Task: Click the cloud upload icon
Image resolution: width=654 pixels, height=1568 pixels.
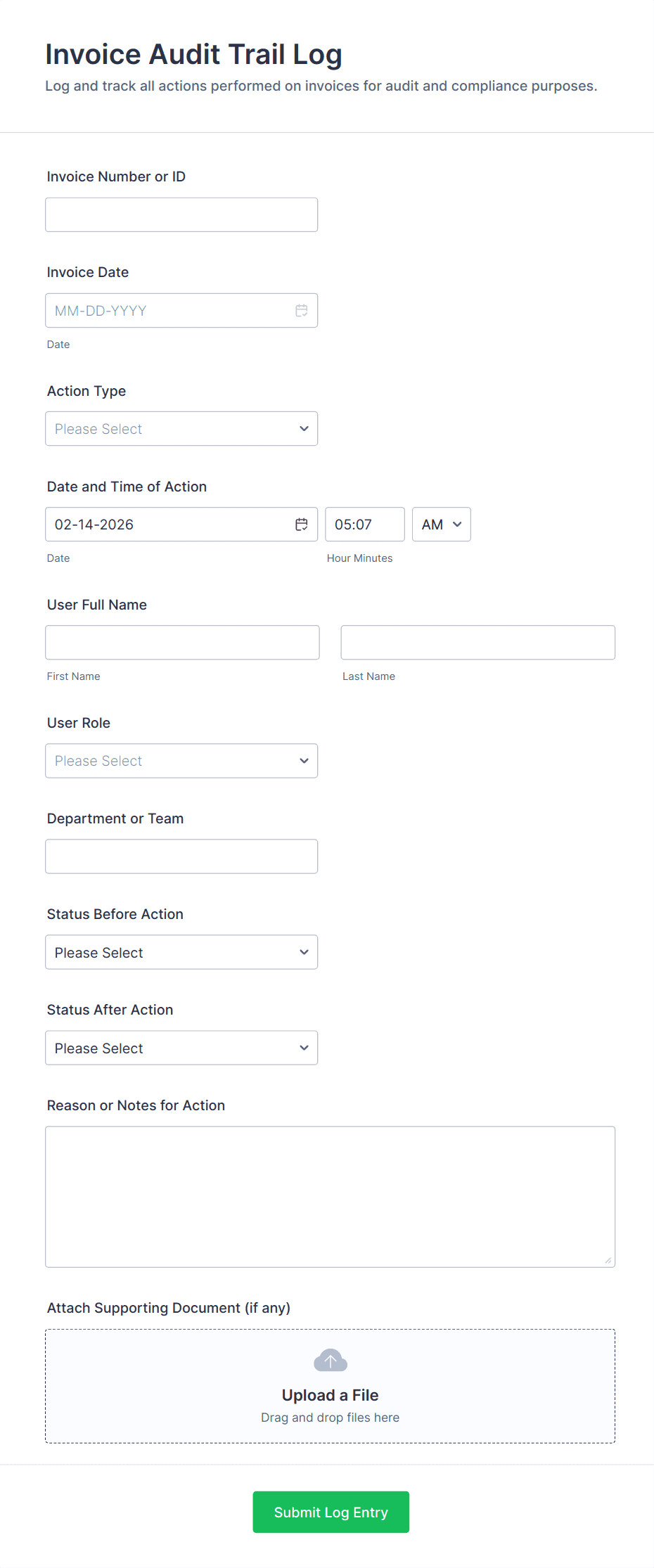Action: (330, 1361)
